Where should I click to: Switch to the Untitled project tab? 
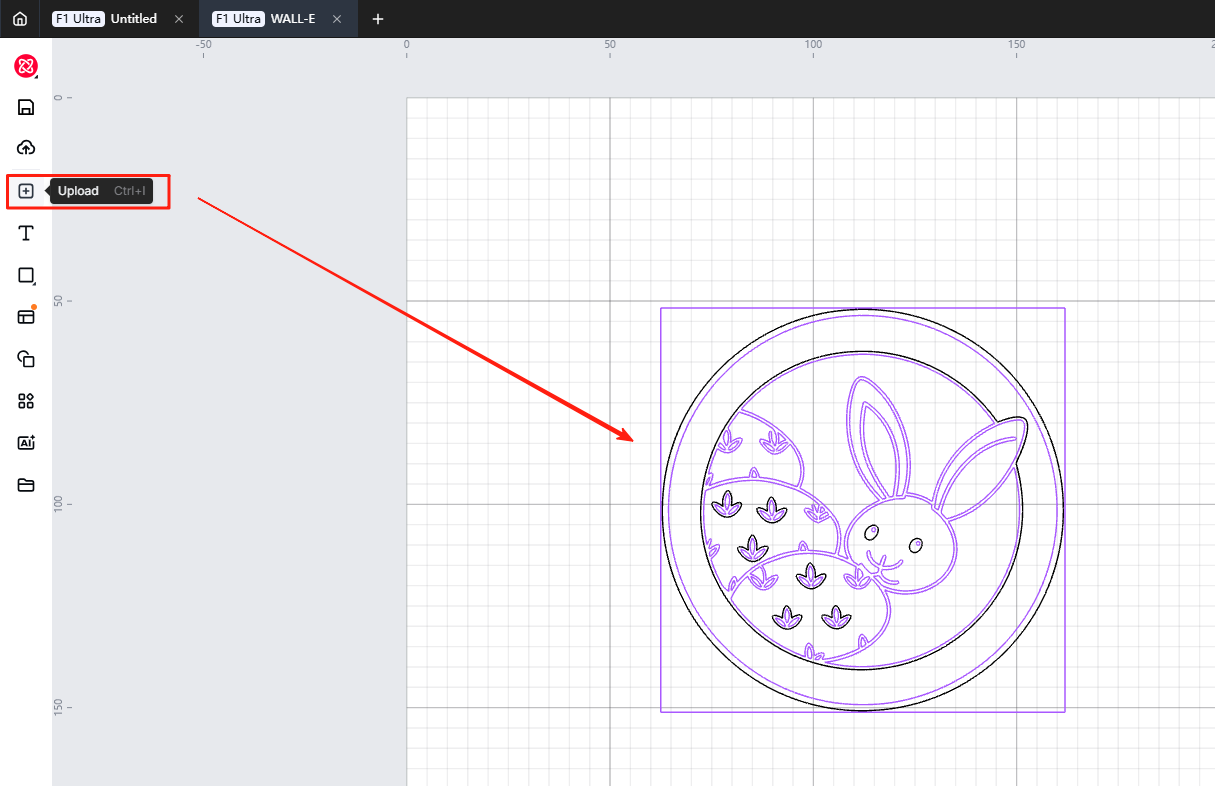133,19
